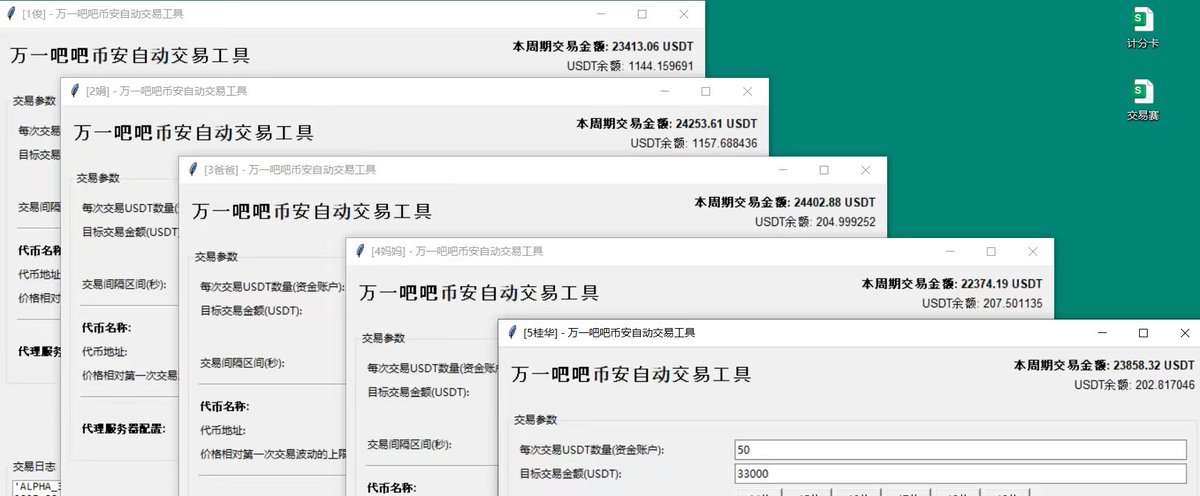Click 代币名称 label in [4妈妈] window

tap(390, 488)
